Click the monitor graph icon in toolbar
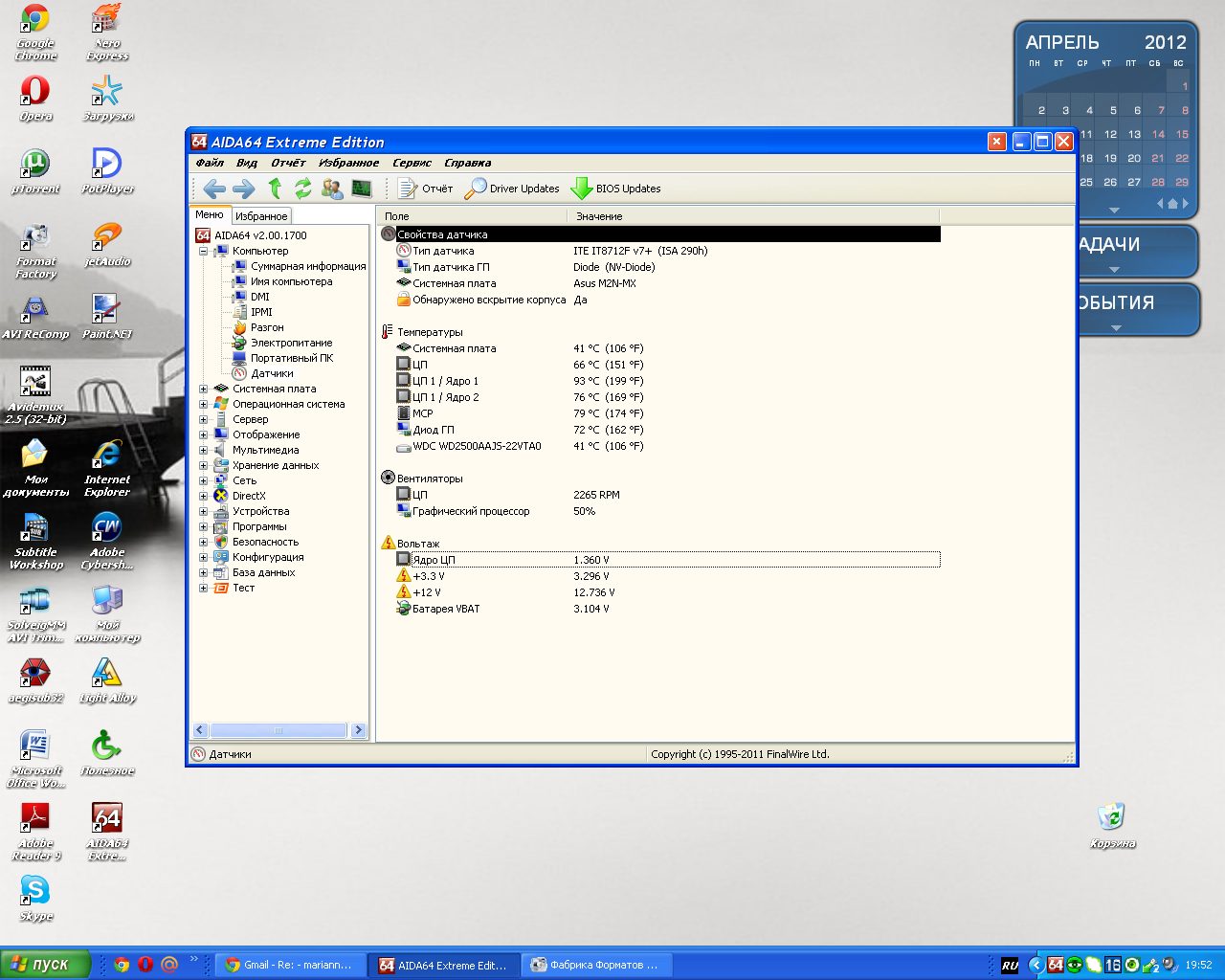The width and height of the screenshot is (1225, 980). point(361,189)
